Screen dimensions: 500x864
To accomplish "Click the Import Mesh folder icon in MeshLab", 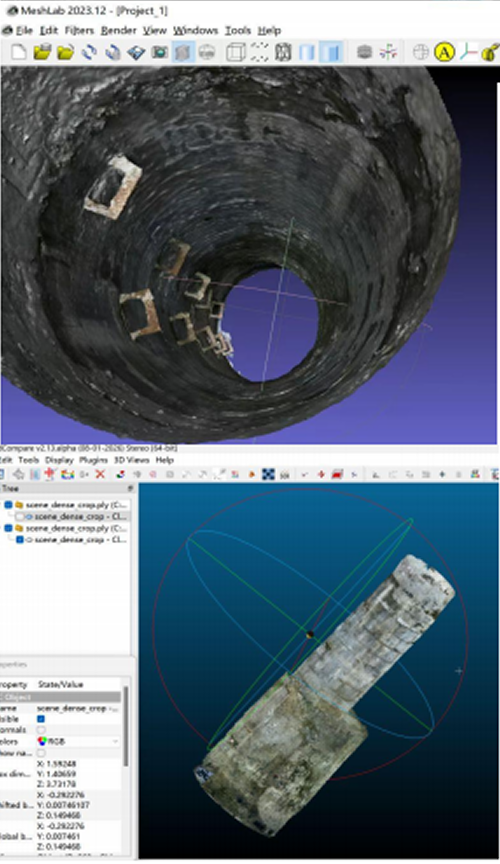I will (66, 52).
